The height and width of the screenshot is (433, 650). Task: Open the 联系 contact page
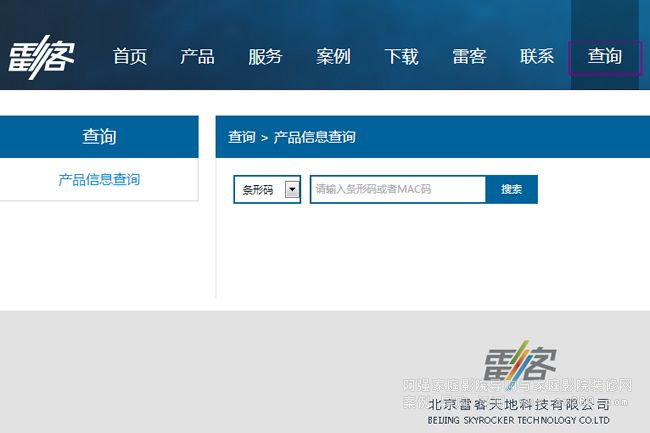pyautogui.click(x=537, y=57)
